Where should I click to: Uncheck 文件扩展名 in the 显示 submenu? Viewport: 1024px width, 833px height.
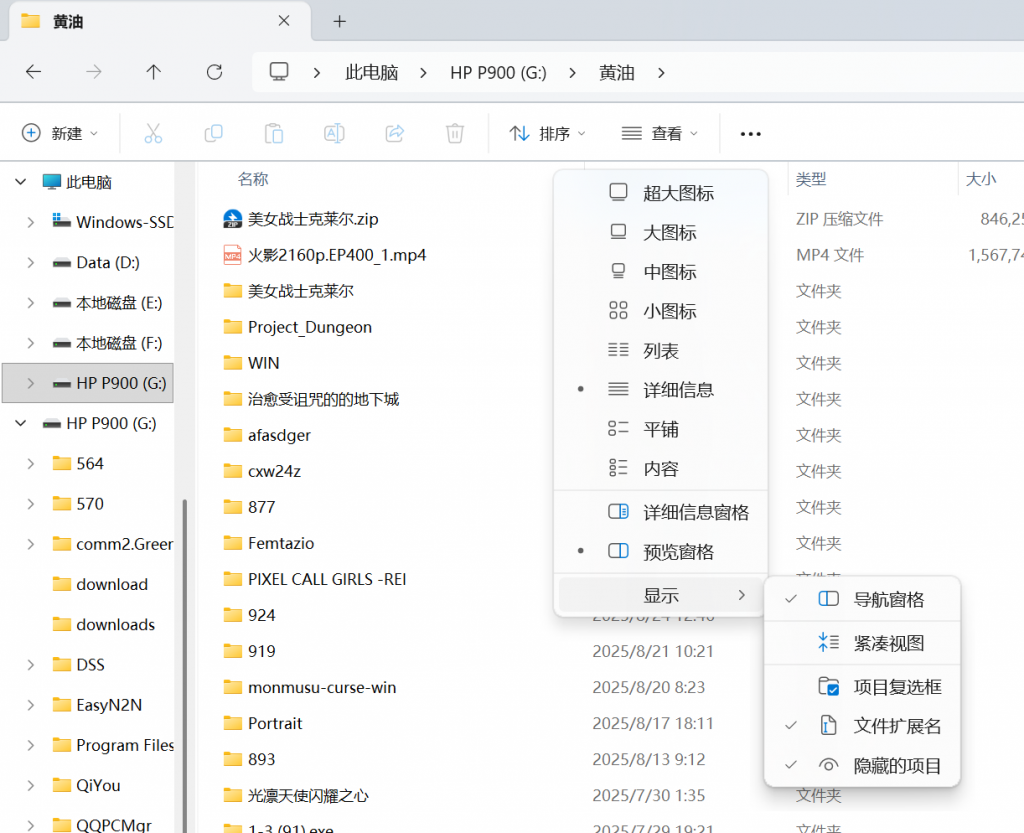[893, 725]
